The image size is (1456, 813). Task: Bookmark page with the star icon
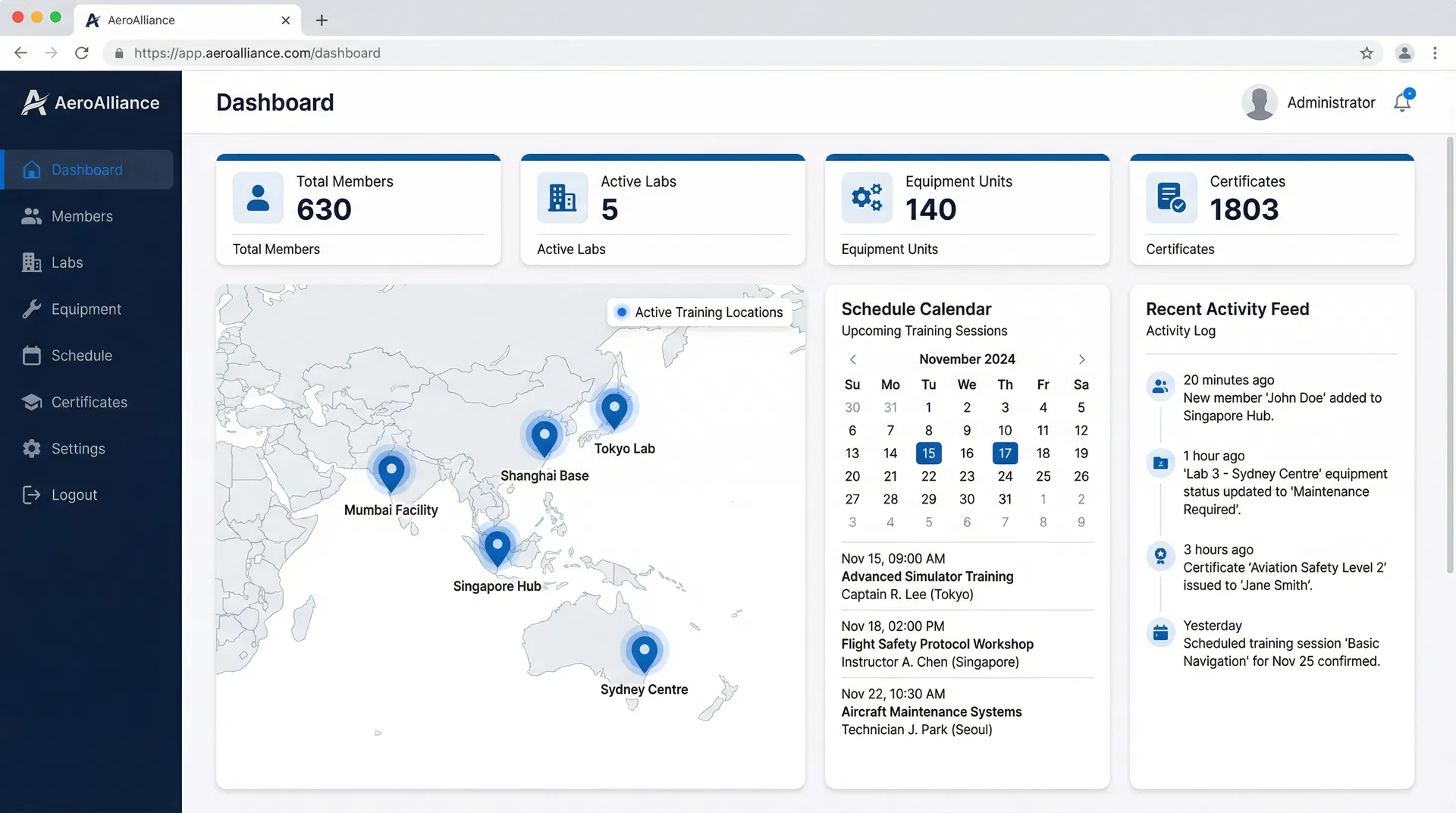(1366, 53)
